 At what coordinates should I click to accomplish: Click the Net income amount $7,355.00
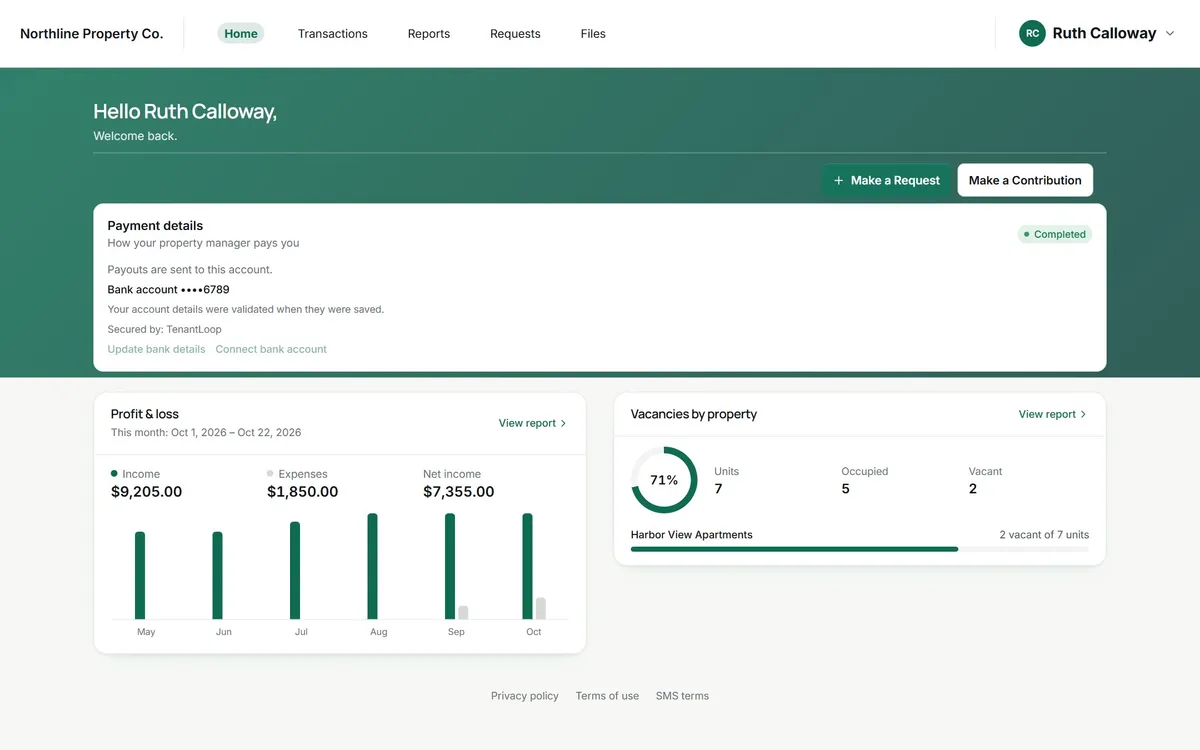tap(459, 492)
